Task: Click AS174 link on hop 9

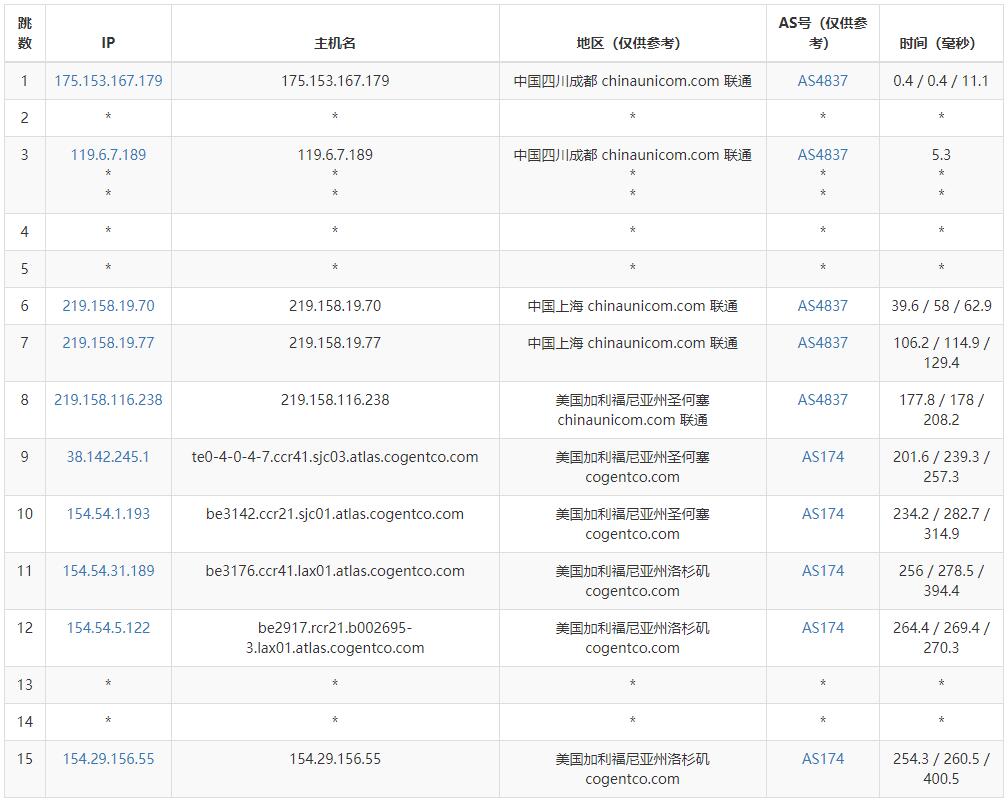Action: [822, 455]
